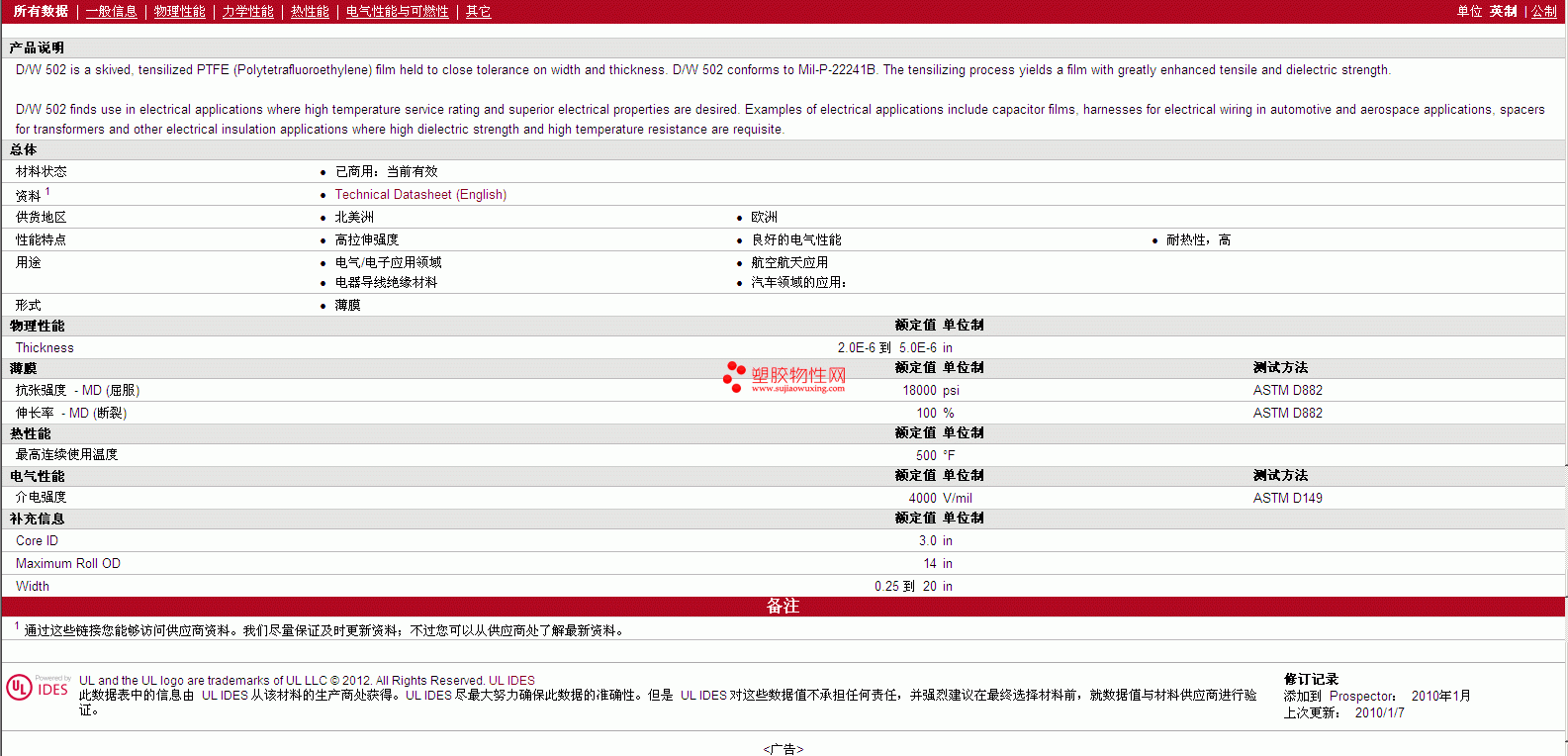Viewport: 1568px width, 756px height.
Task: Click 介电强度 row label
Action: pyautogui.click(x=41, y=497)
